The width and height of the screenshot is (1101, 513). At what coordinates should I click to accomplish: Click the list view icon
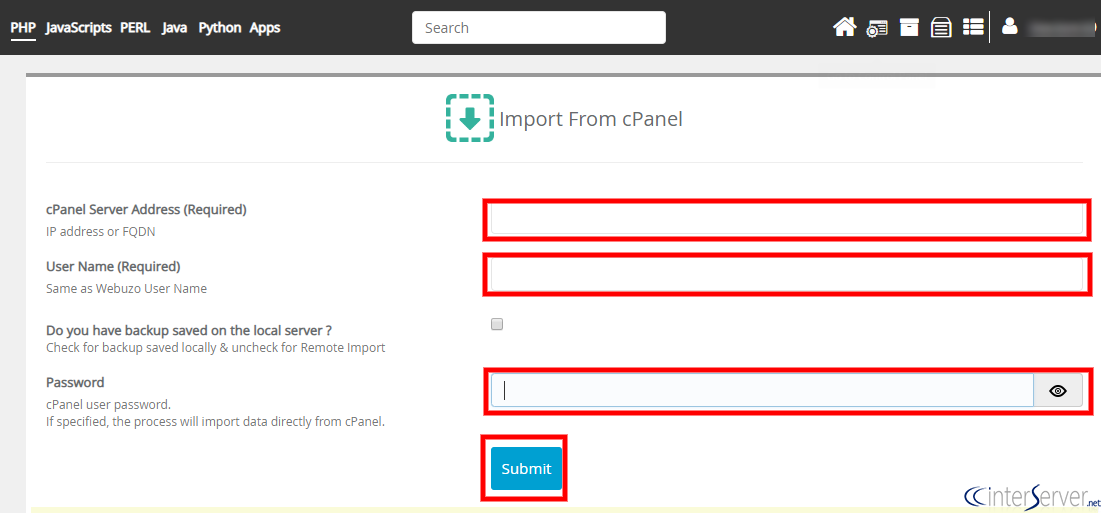pos(973,27)
